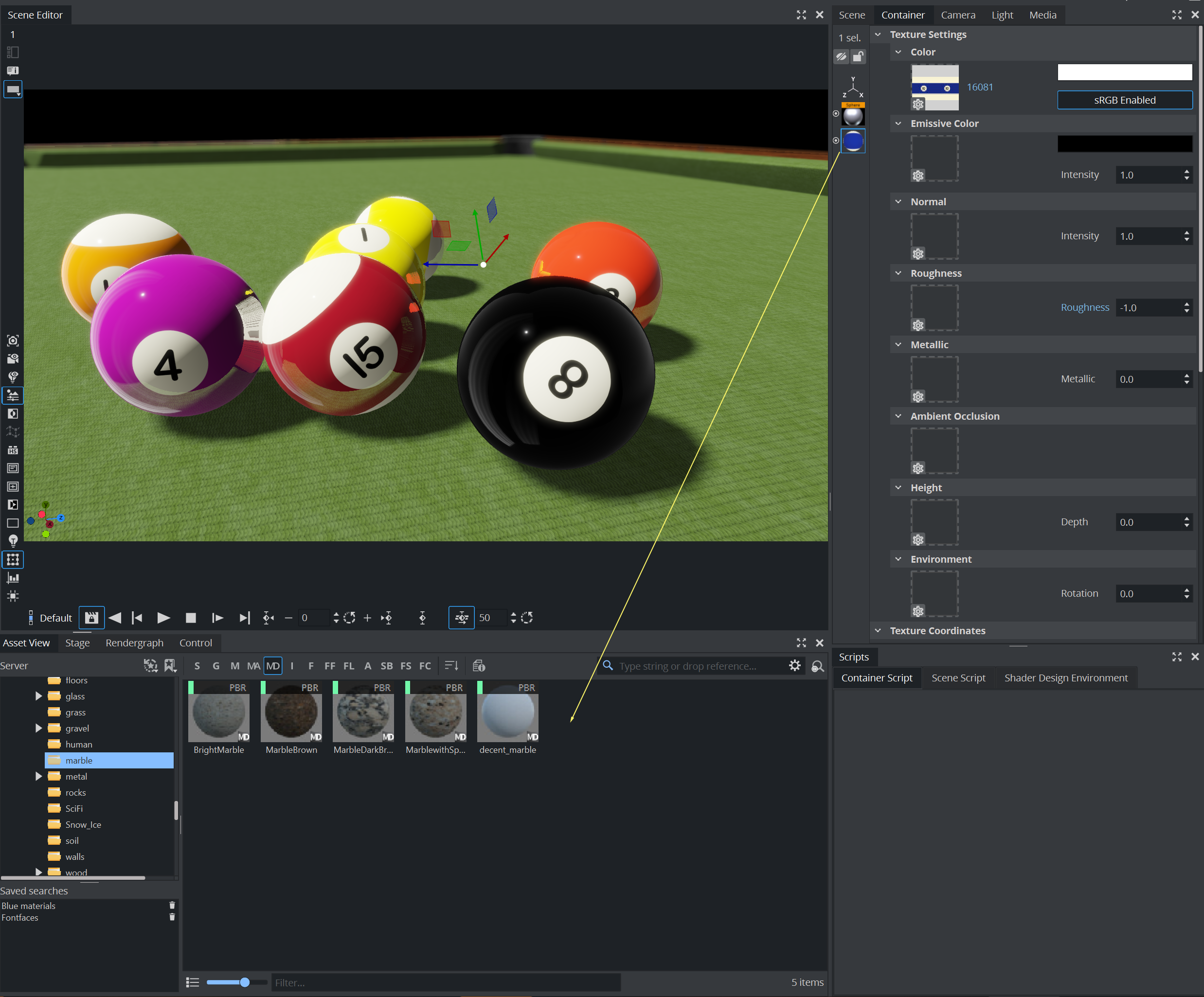The image size is (1204, 997).
Task: Select the decent_marble material thumbnail
Action: click(x=507, y=712)
